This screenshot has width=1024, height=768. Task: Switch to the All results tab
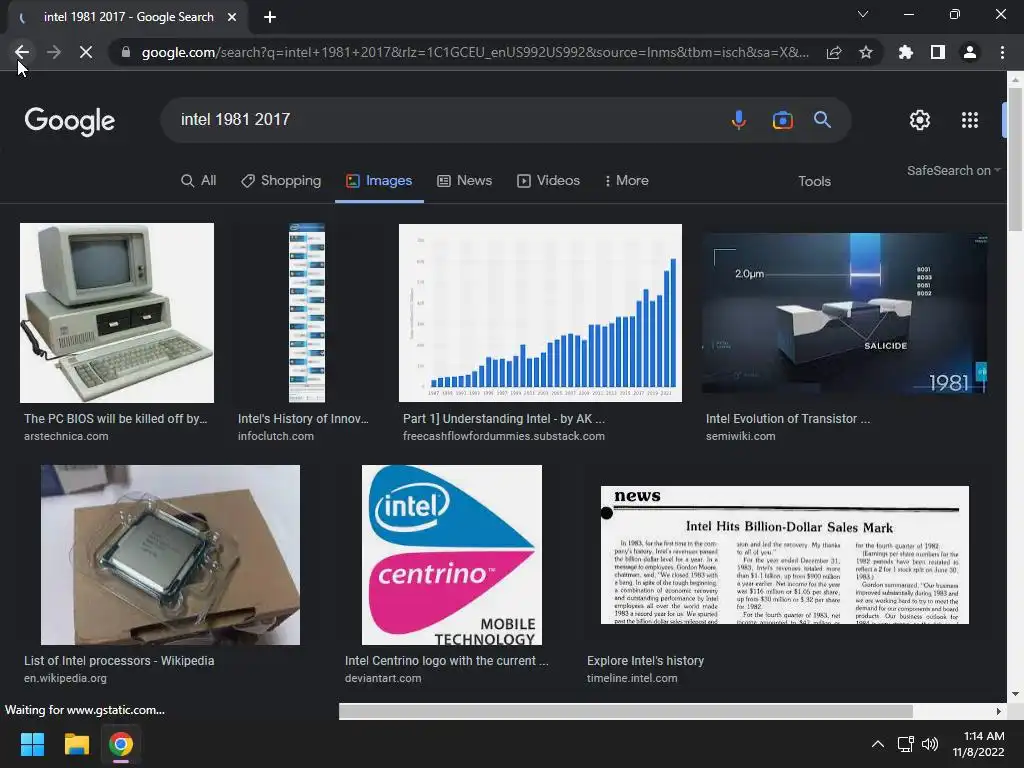[x=199, y=181]
